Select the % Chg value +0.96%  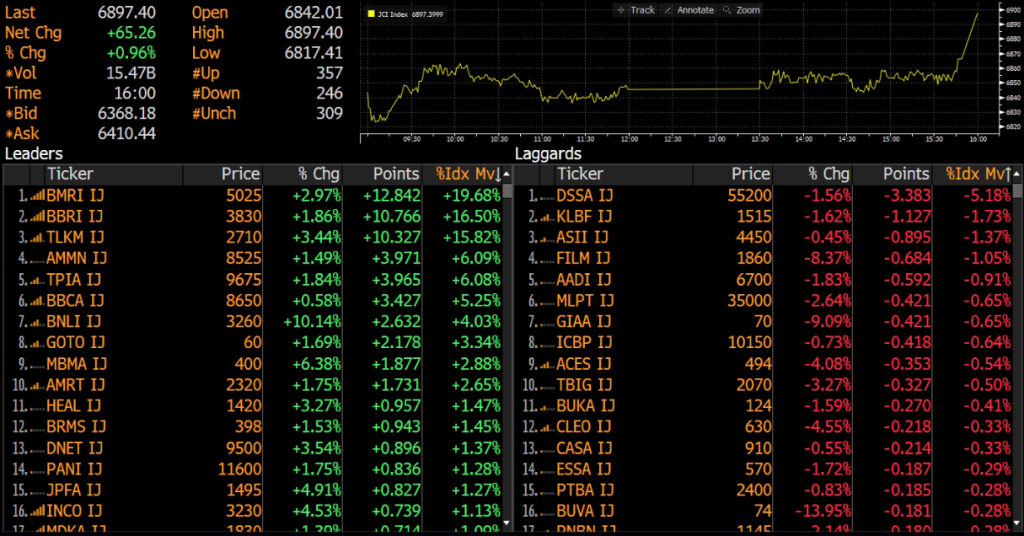click(x=131, y=53)
